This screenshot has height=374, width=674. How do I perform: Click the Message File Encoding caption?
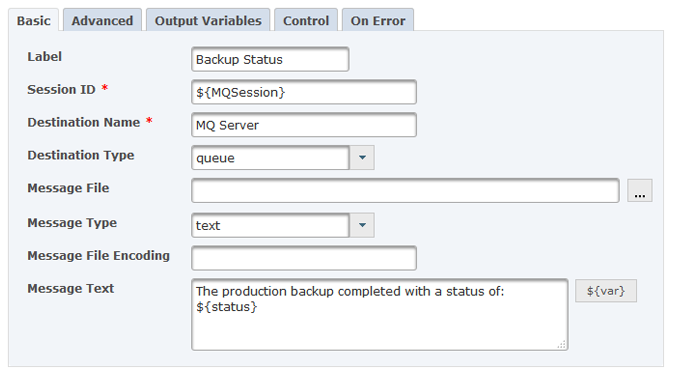click(98, 255)
